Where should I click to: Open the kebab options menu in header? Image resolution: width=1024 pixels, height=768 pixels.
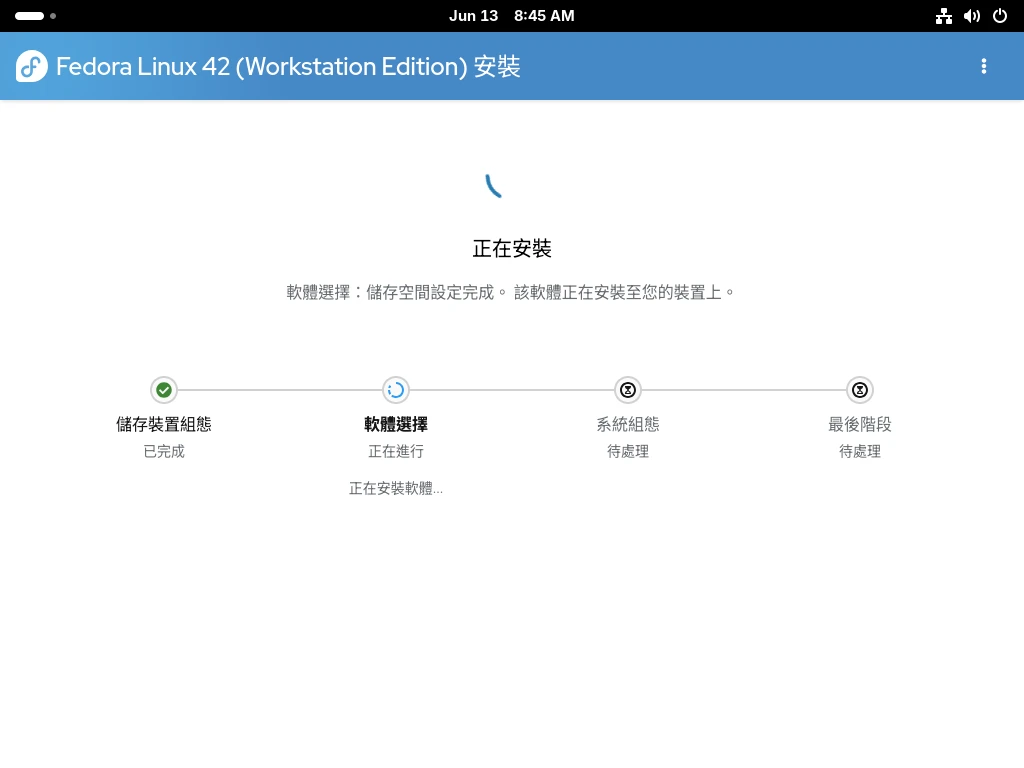click(984, 66)
